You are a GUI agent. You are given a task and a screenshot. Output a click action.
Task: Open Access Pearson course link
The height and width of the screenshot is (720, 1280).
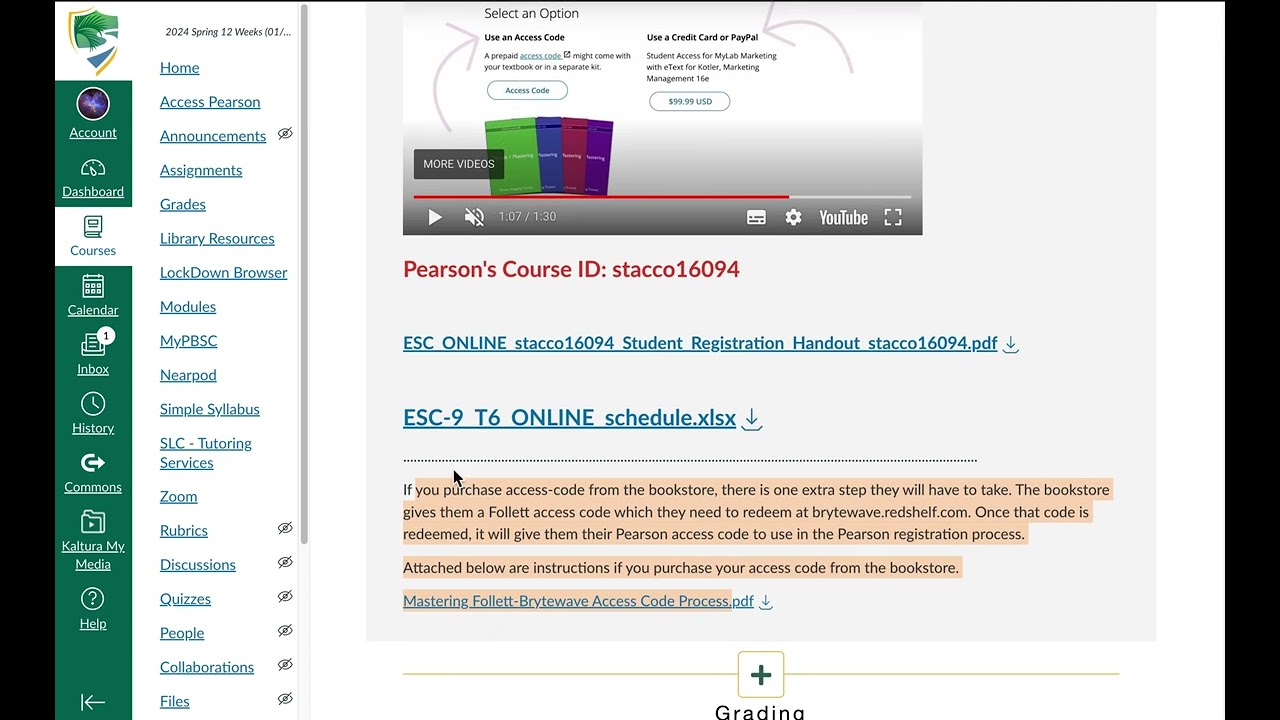point(210,102)
